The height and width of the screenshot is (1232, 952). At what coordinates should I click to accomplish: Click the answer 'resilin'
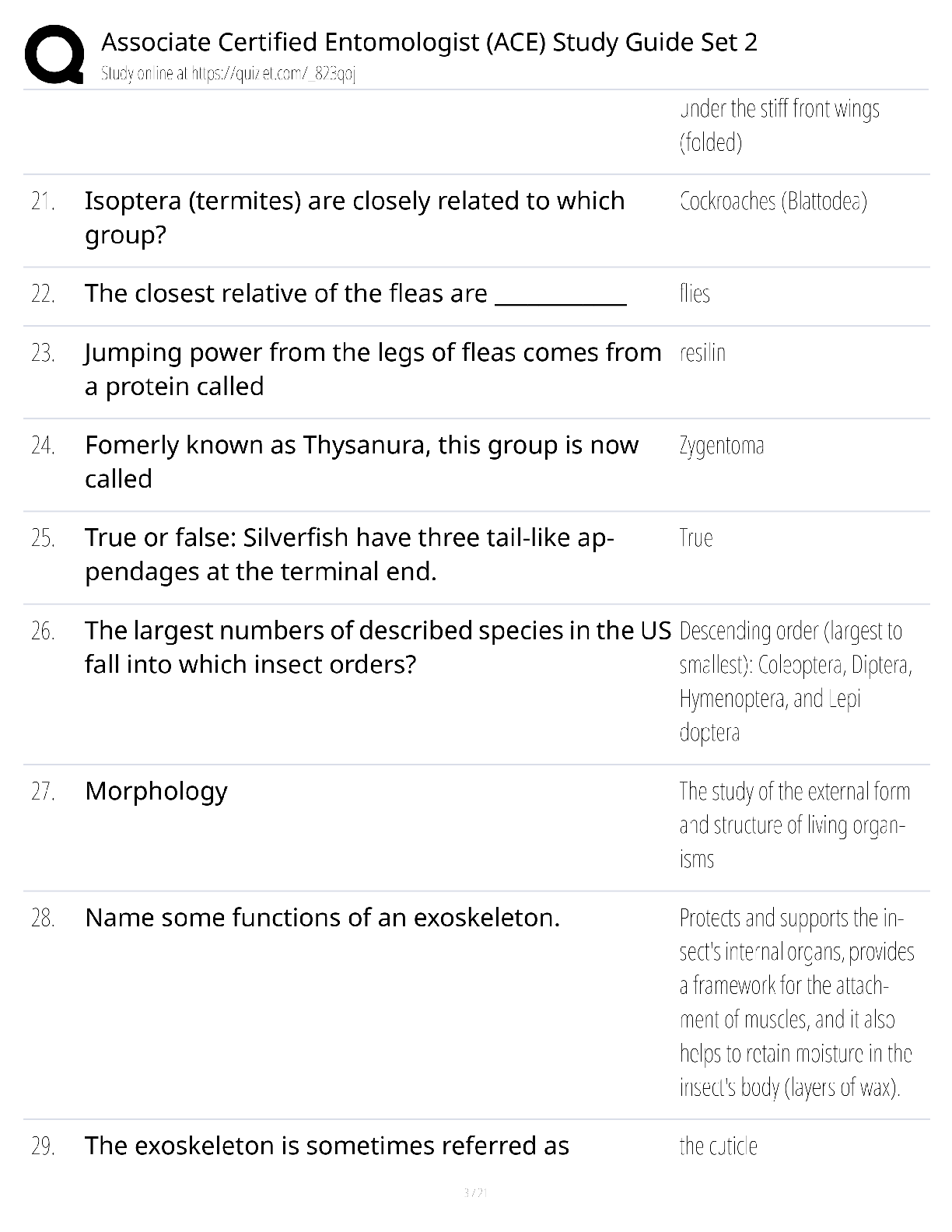tap(702, 353)
